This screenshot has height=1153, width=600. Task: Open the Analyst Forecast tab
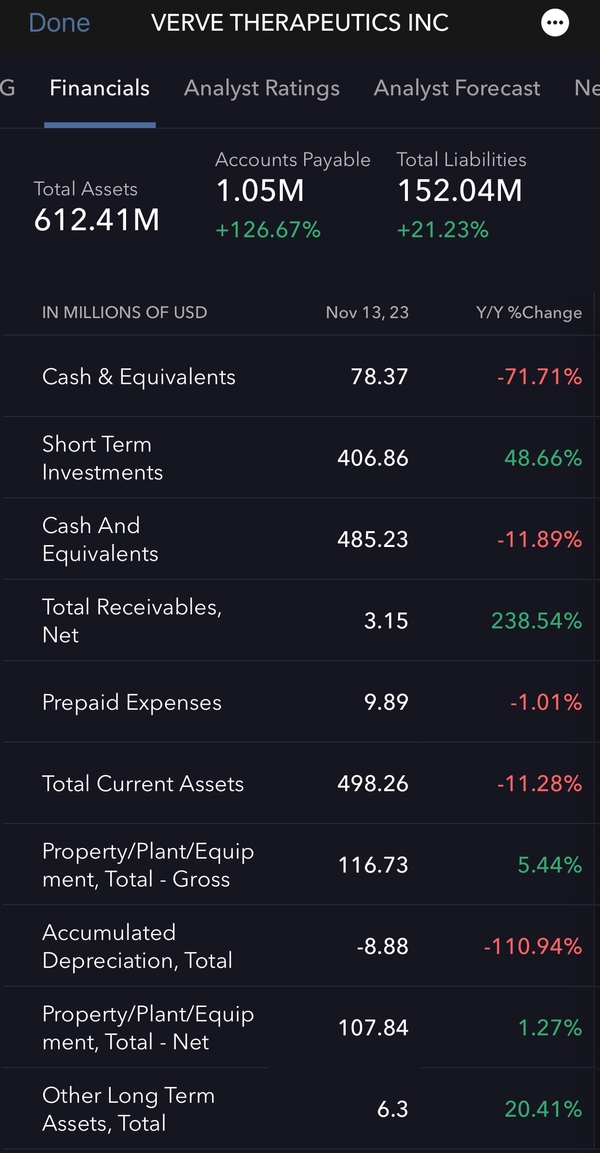pos(456,88)
